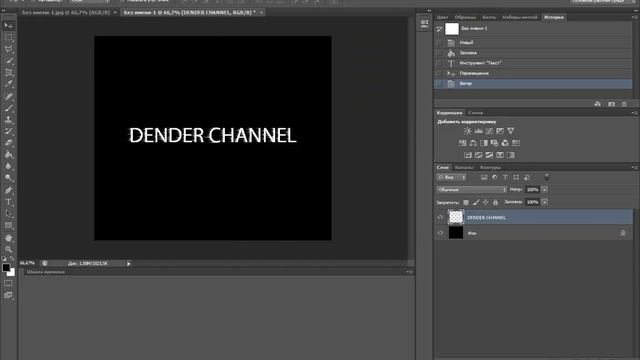This screenshot has height=360, width=640.
Task: Select the Blur tool
Action: tap(9, 167)
